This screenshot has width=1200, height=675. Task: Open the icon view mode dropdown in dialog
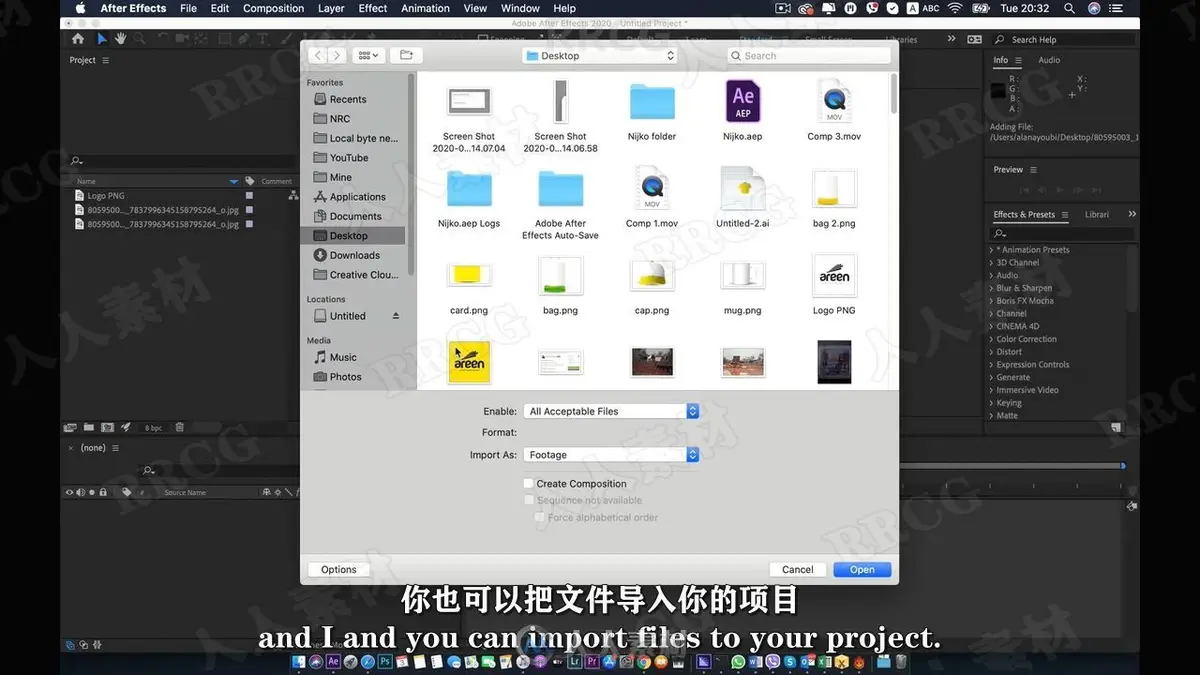click(368, 55)
